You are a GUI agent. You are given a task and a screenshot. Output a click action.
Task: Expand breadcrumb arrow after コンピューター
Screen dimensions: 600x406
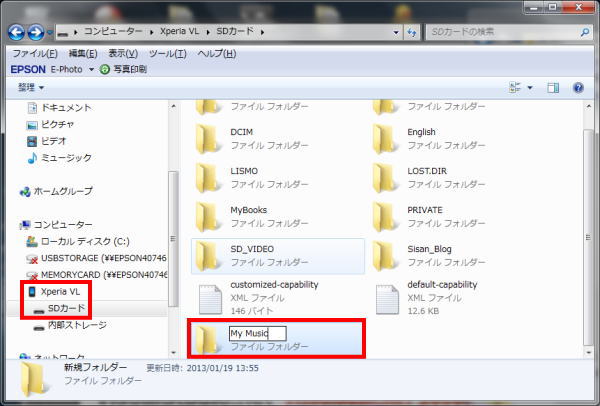[152, 33]
